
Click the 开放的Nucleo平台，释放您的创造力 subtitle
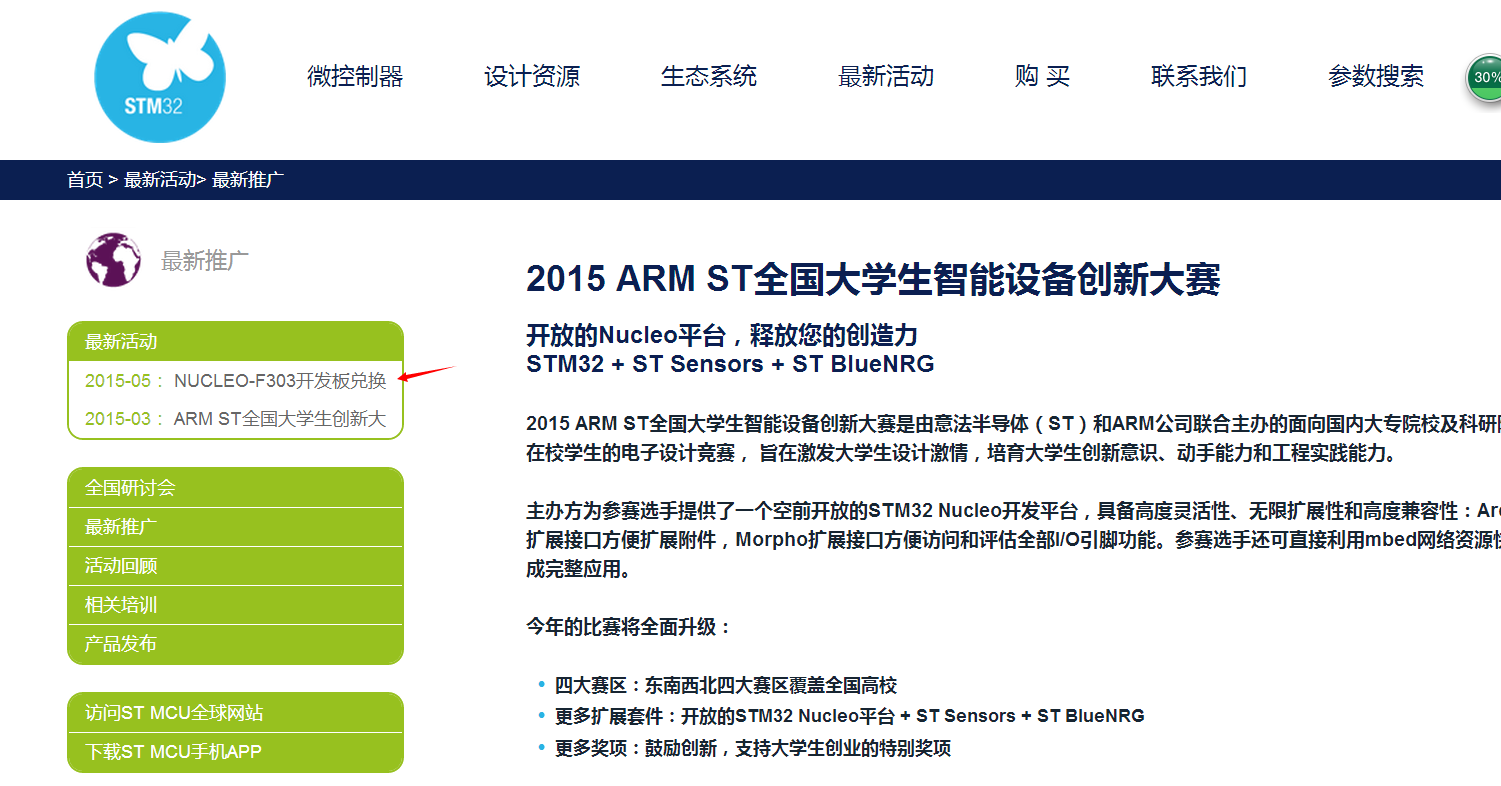[x=722, y=335]
